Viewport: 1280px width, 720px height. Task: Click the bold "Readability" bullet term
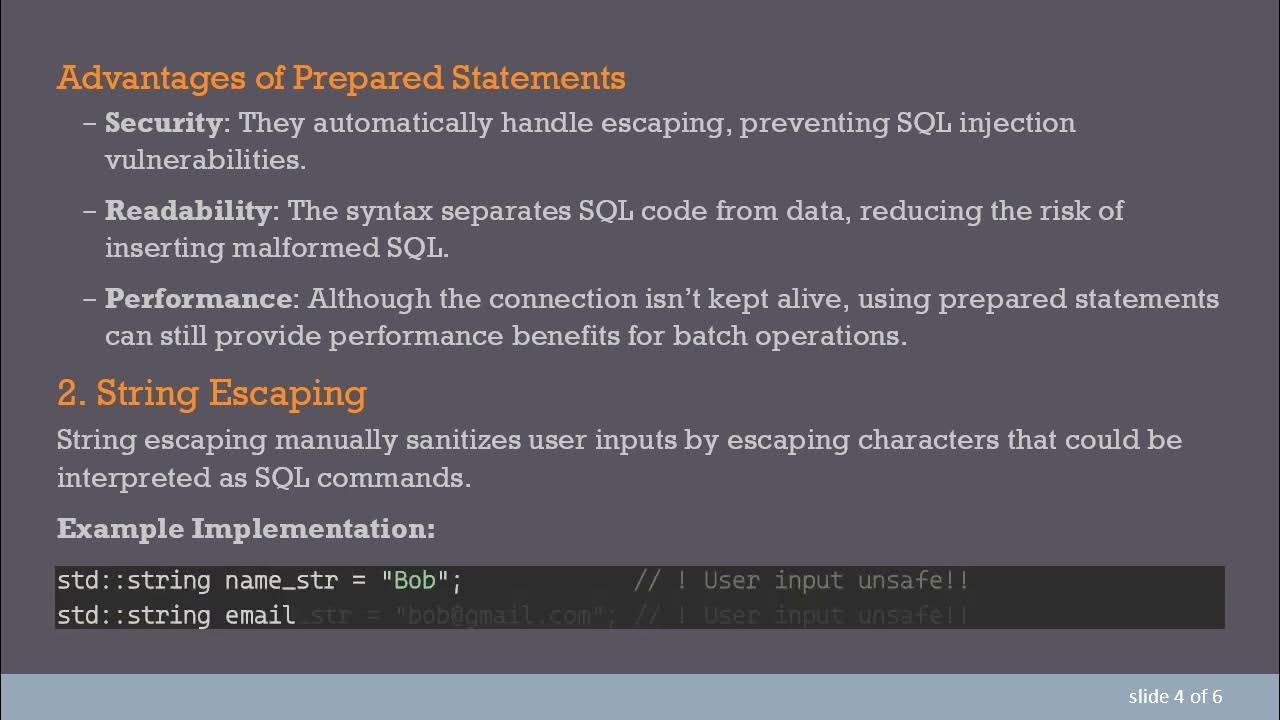point(187,211)
